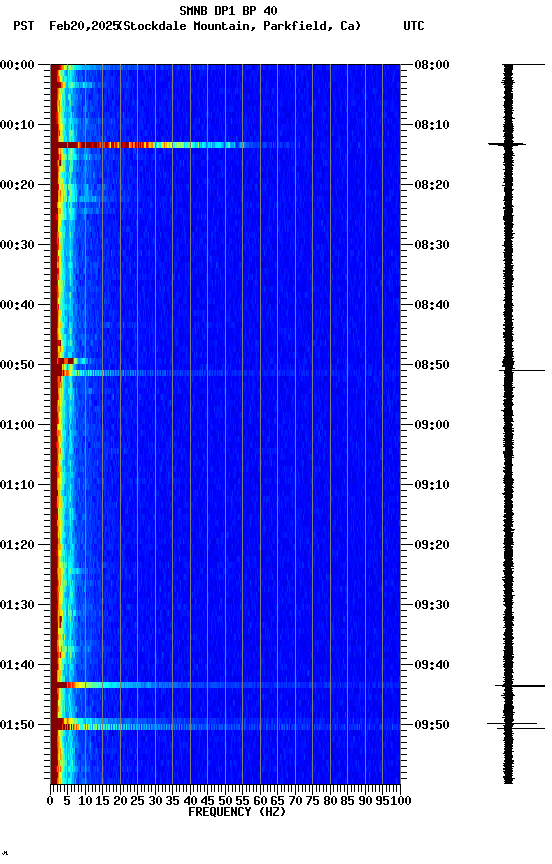Click the seismogram spike near 08:13 UTC
Image resolution: width=552 pixels, height=864 pixels.
[507, 144]
